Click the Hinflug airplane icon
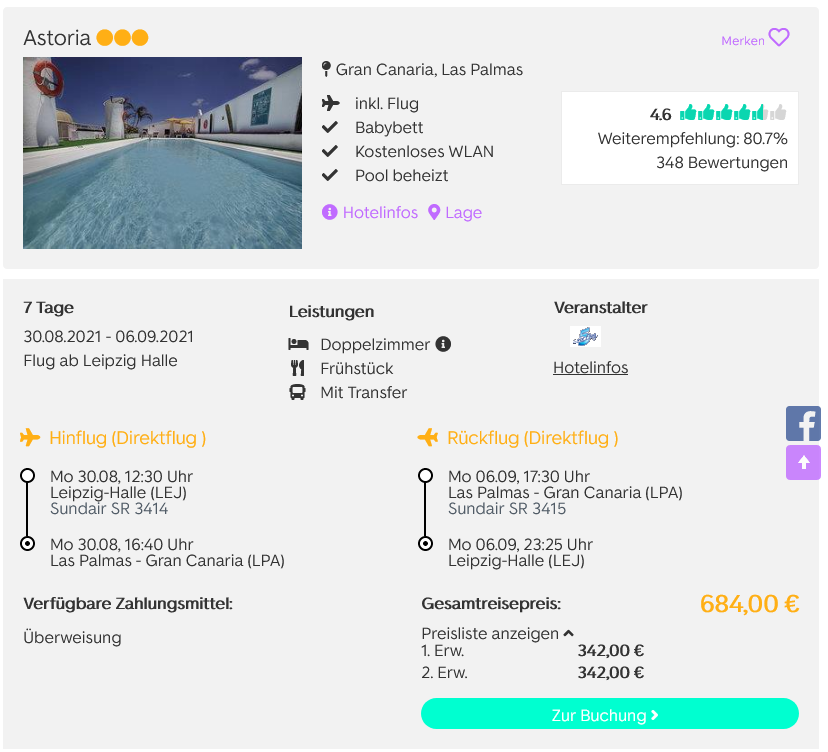 click(30, 438)
